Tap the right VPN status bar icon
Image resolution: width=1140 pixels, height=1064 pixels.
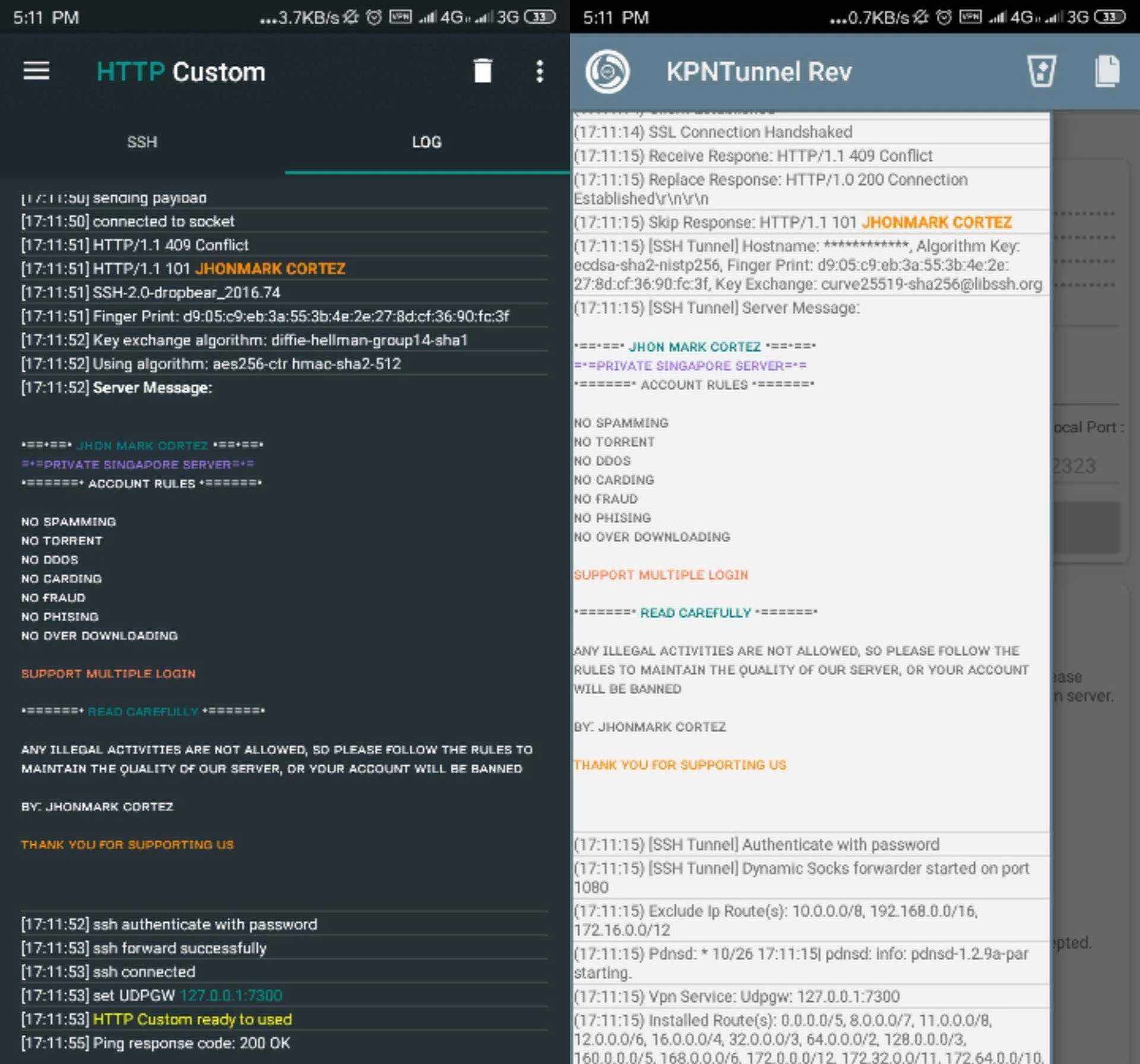point(970,17)
